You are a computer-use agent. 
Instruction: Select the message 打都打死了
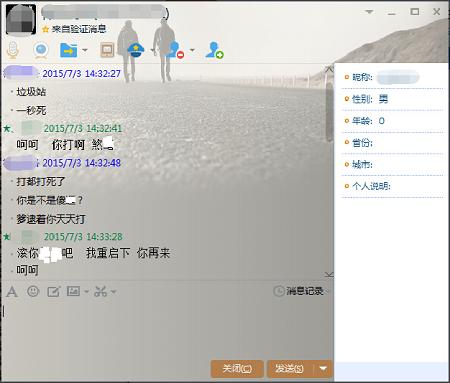point(41,182)
